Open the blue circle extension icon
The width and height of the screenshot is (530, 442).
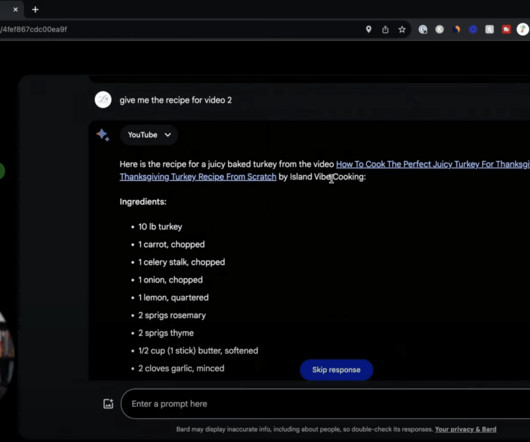(473, 30)
